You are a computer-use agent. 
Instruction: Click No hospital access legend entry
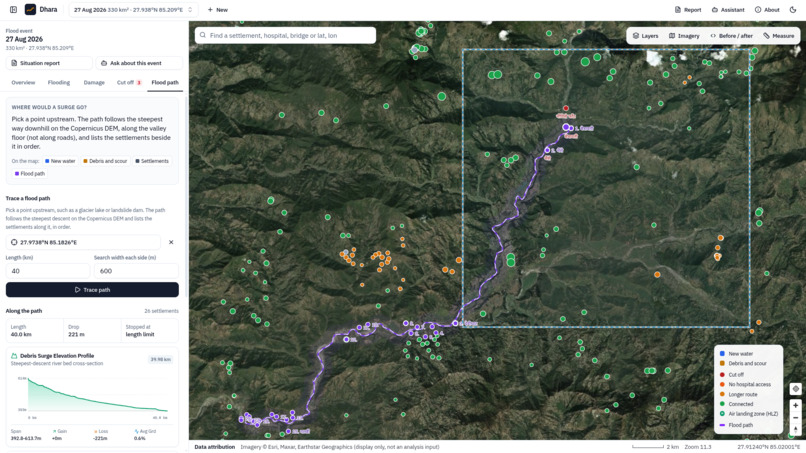745,385
